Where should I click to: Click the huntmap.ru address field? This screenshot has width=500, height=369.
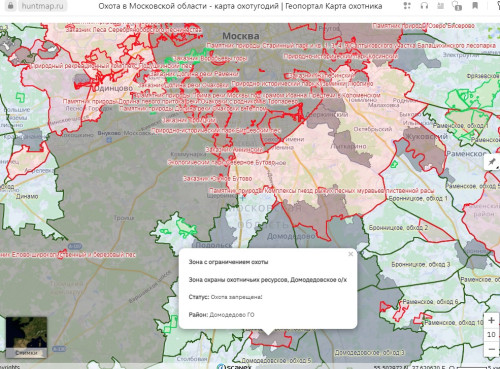click(x=42, y=6)
